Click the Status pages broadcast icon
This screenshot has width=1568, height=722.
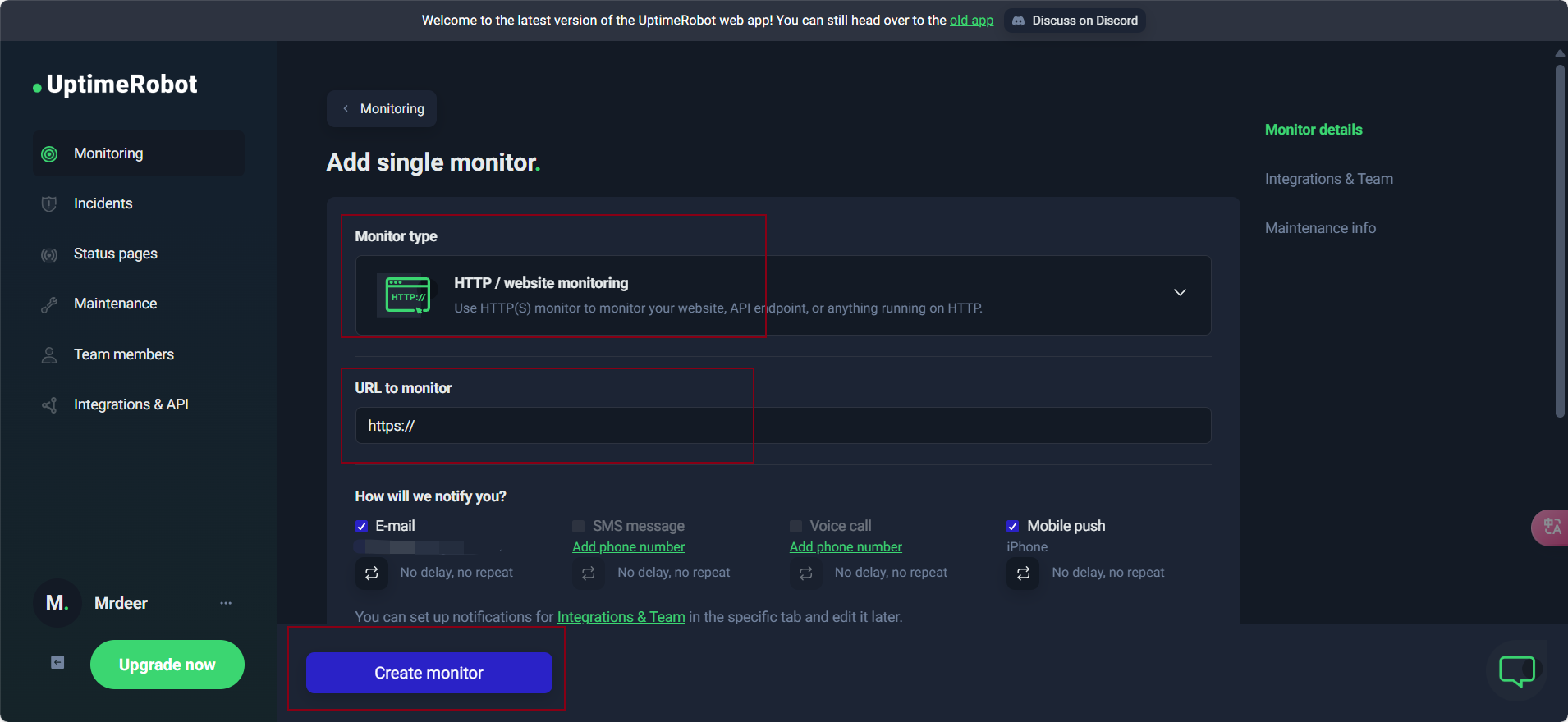(x=49, y=254)
